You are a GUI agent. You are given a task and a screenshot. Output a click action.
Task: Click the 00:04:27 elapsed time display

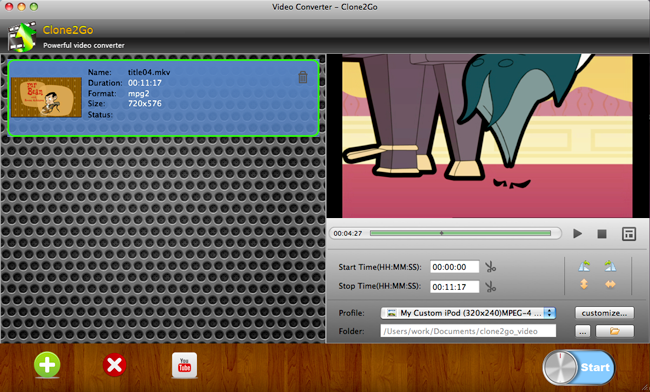348,233
